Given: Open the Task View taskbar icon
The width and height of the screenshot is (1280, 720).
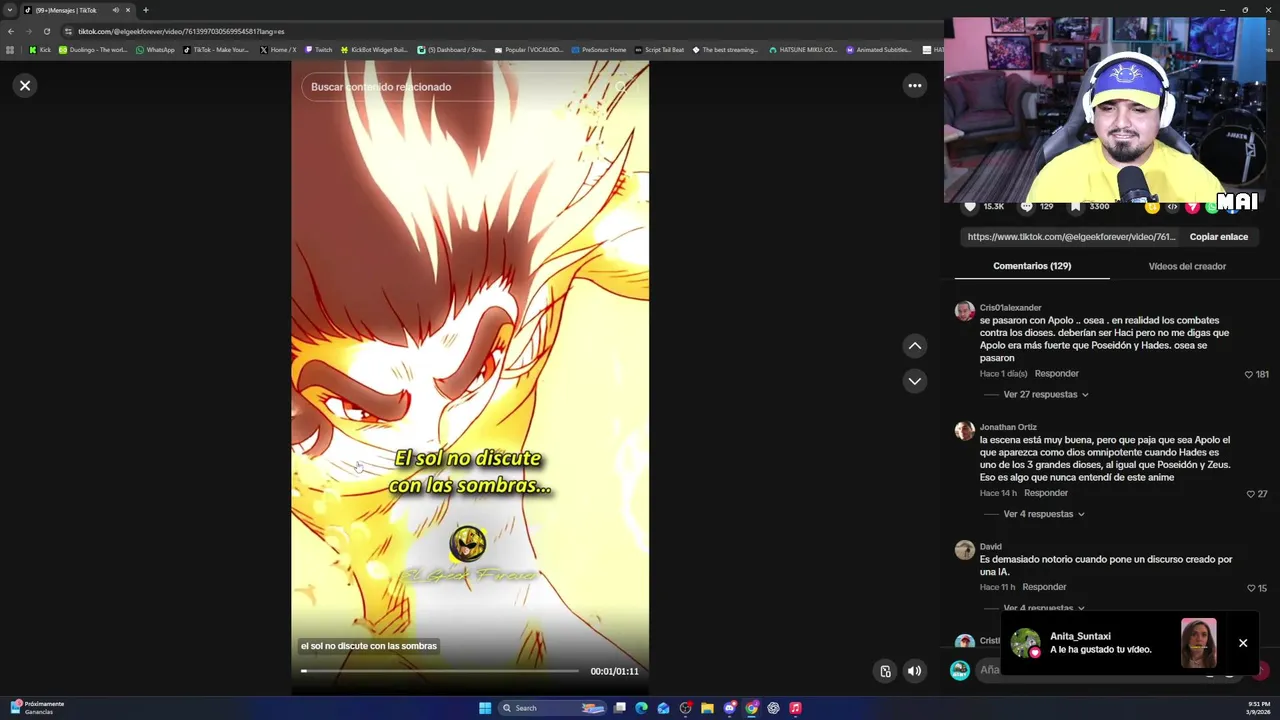Looking at the screenshot, I should pyautogui.click(x=619, y=708).
